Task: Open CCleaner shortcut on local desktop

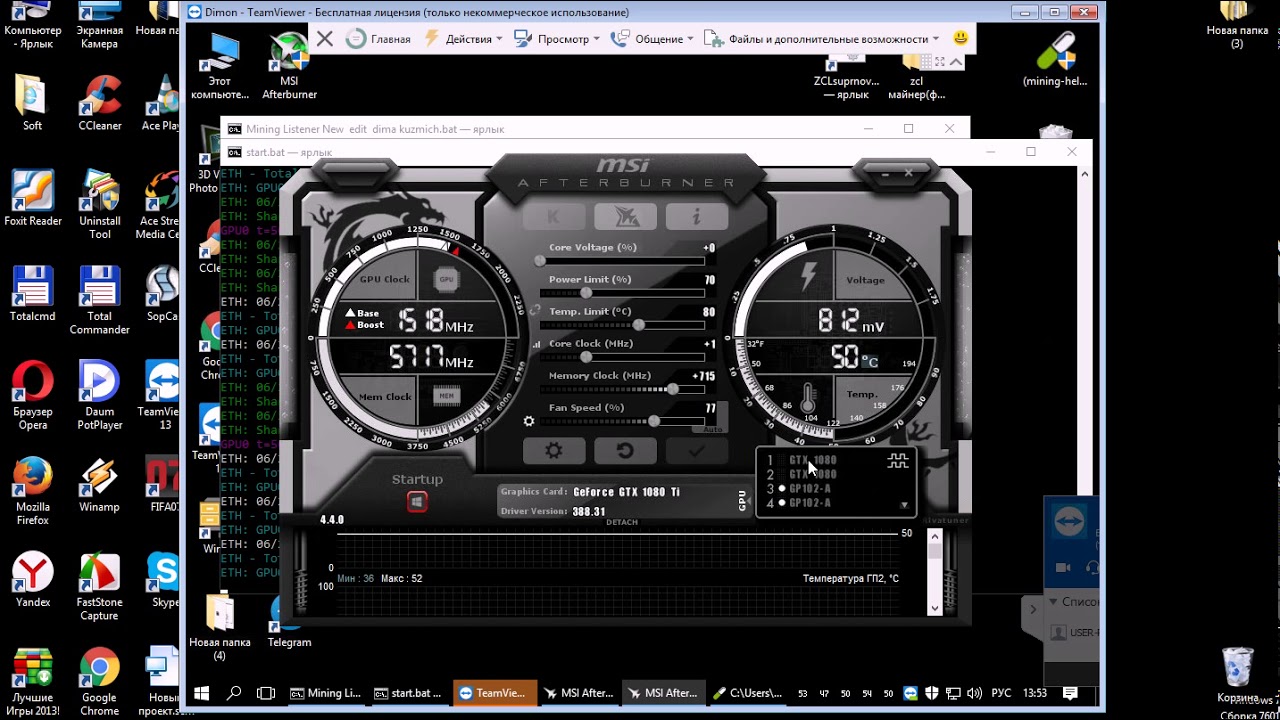Action: coord(100,103)
